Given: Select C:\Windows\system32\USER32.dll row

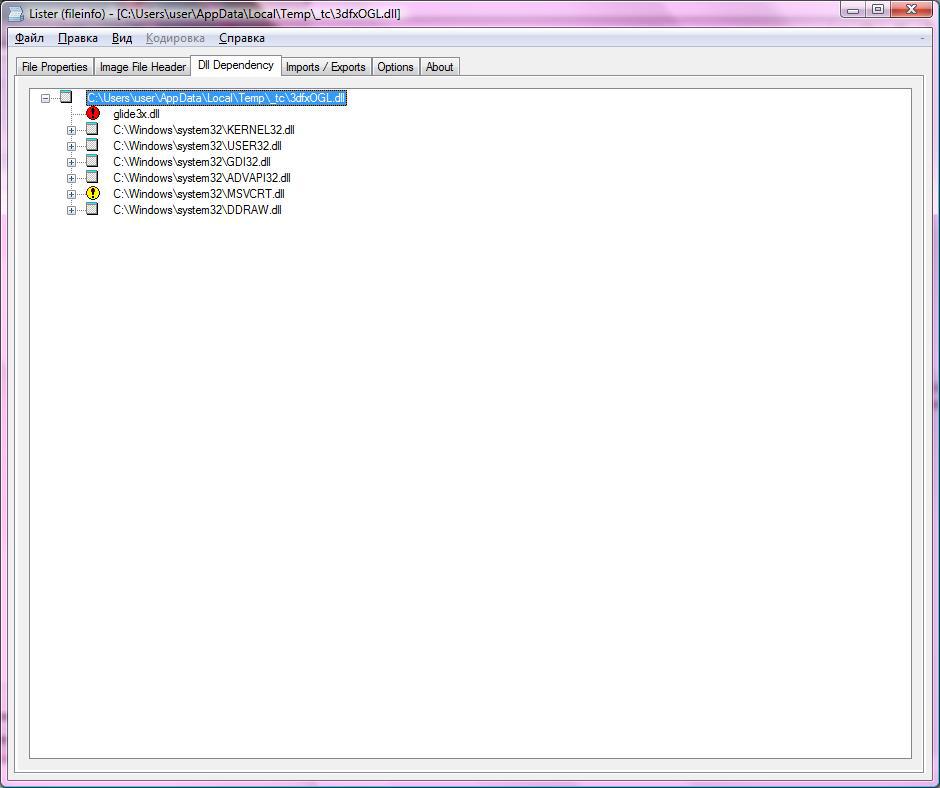Looking at the screenshot, I should tap(197, 146).
